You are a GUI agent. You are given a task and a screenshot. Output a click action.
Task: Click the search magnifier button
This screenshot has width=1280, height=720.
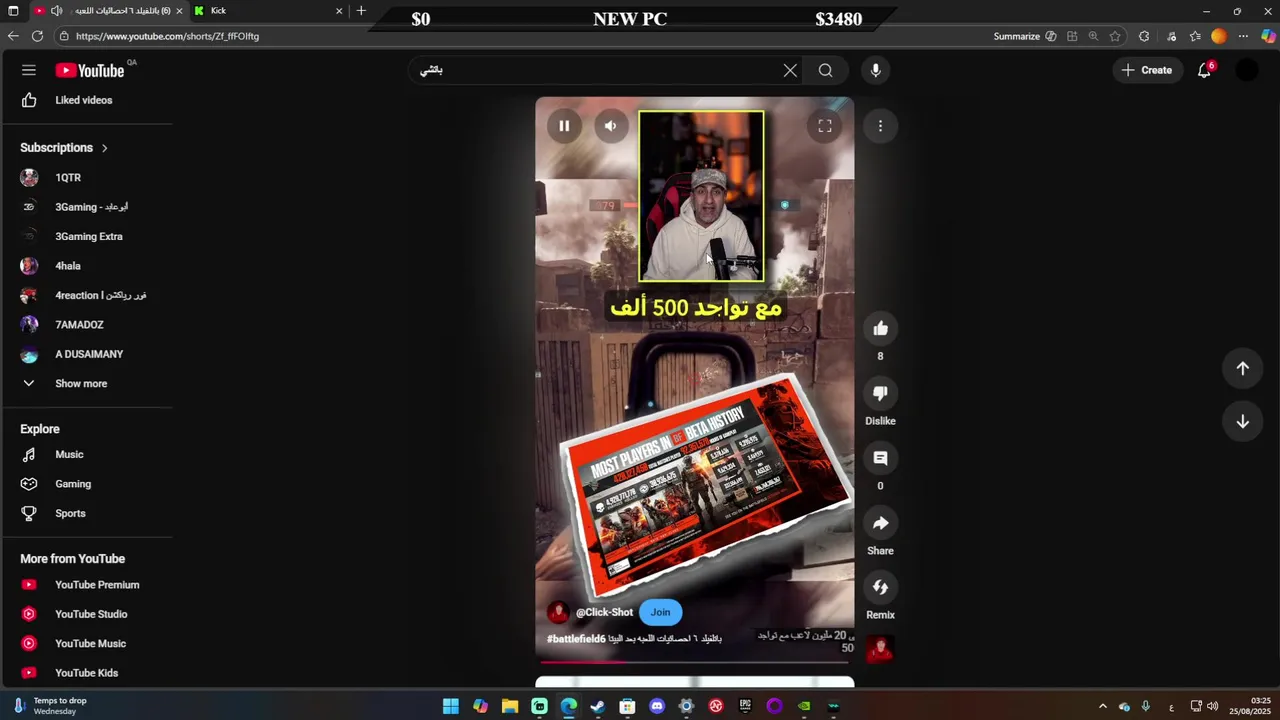(825, 70)
